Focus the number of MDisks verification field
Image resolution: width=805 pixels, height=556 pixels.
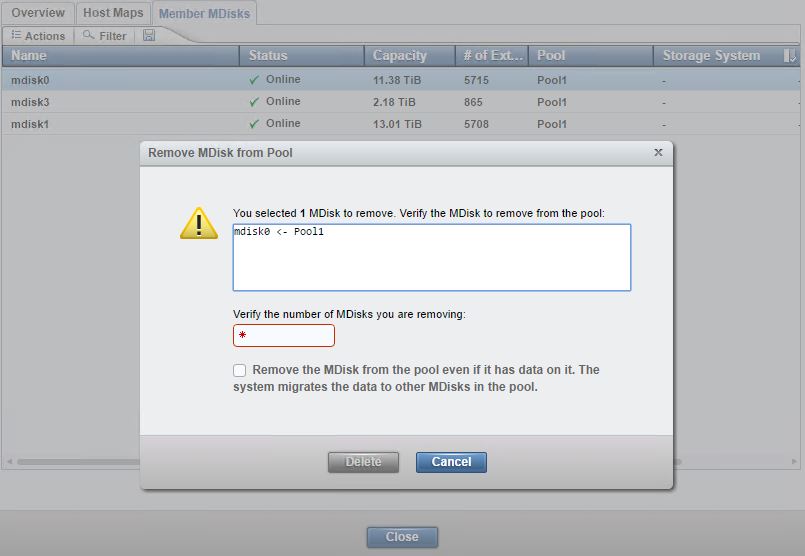tap(284, 335)
